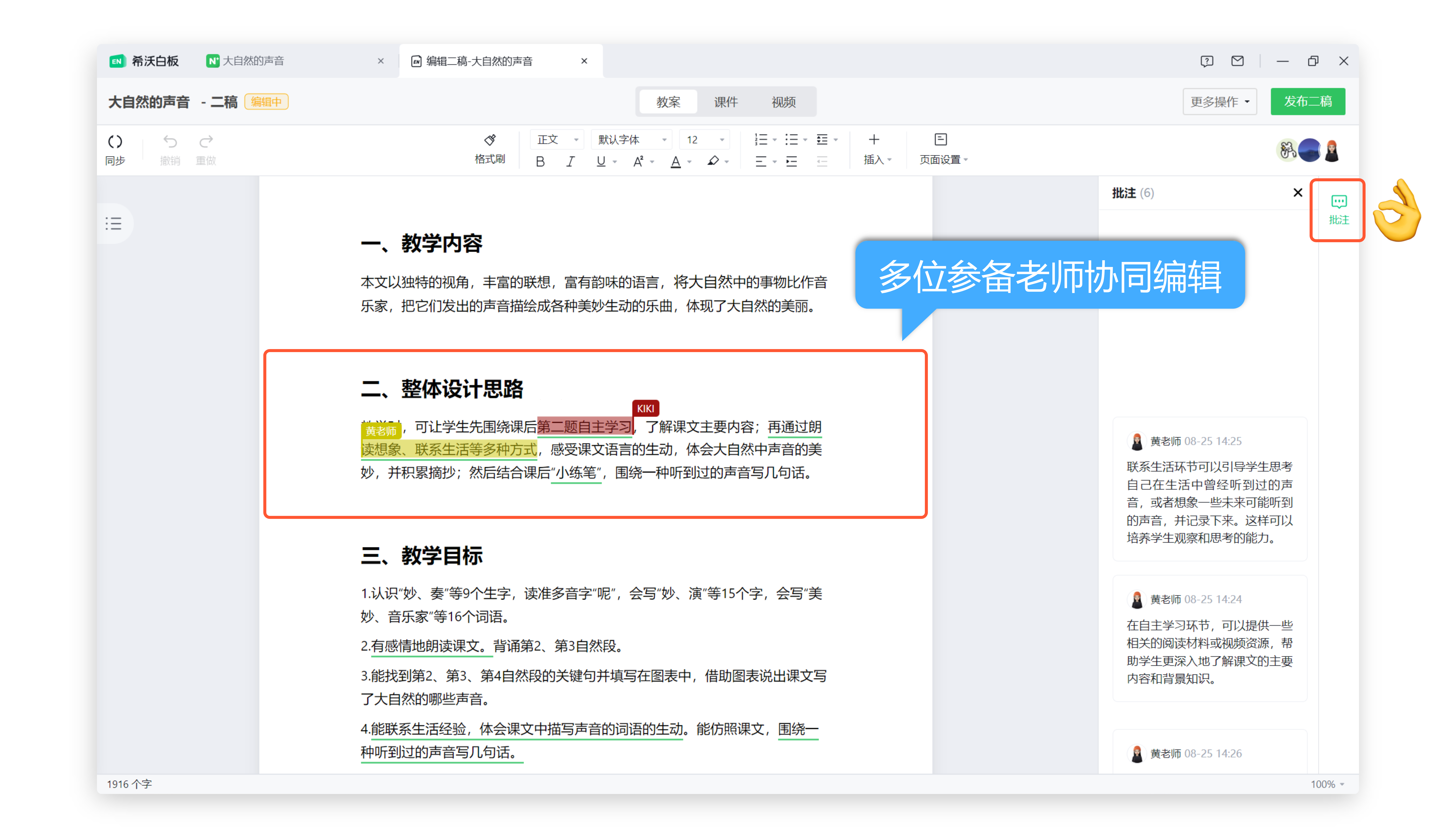The image size is (1456, 837).
Task: Open the 08-25 14:24 comment by 黄老师
Action: click(x=1209, y=639)
